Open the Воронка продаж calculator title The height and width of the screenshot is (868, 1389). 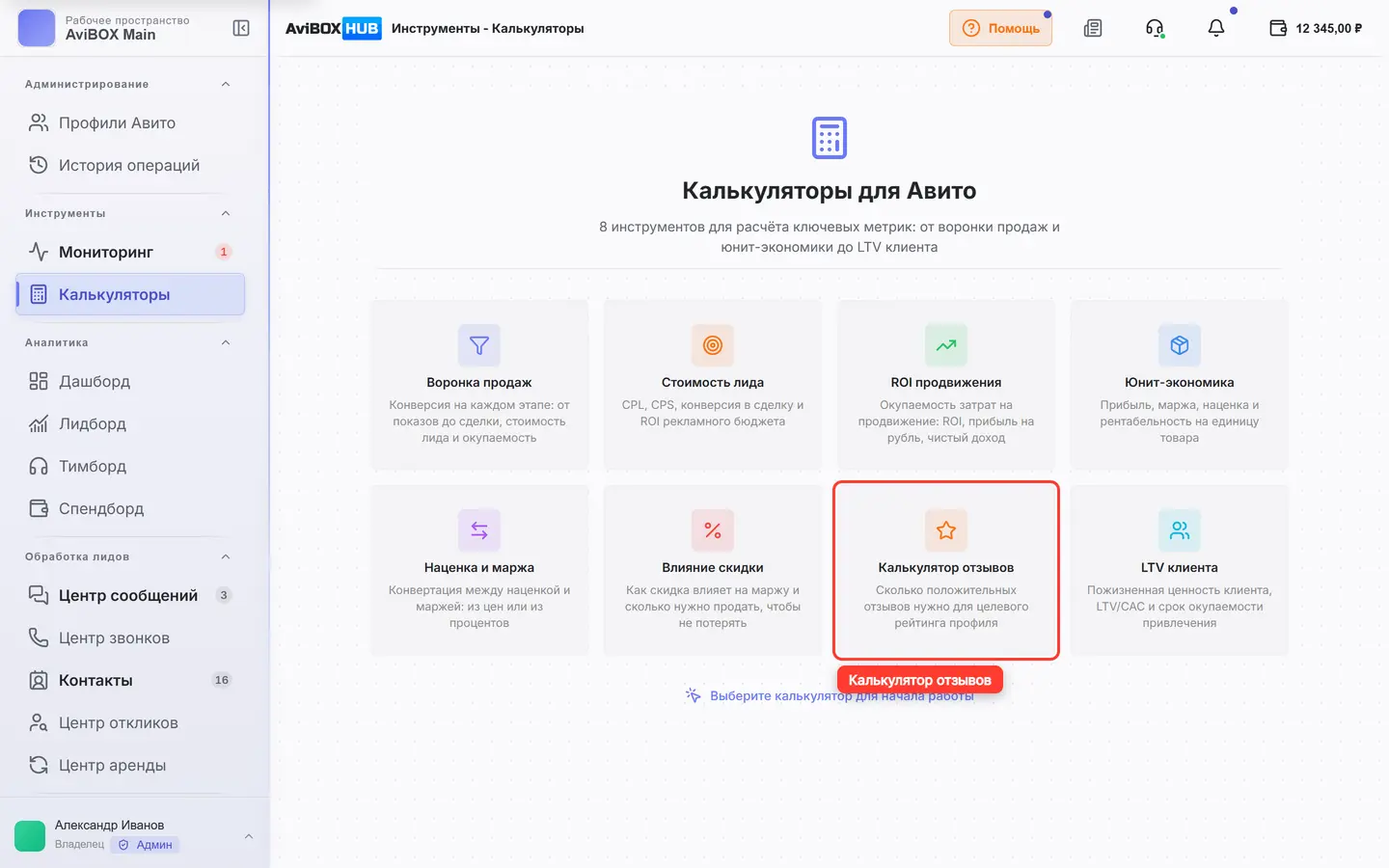(x=479, y=383)
